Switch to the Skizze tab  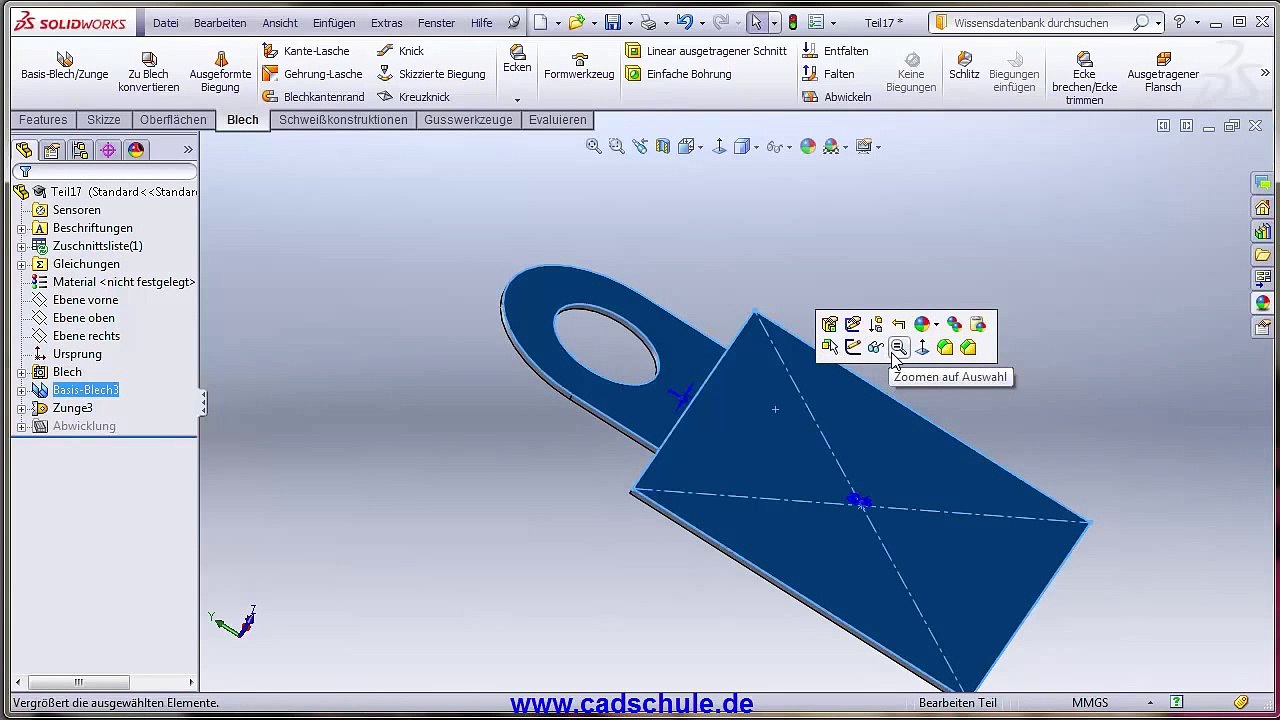(x=104, y=120)
